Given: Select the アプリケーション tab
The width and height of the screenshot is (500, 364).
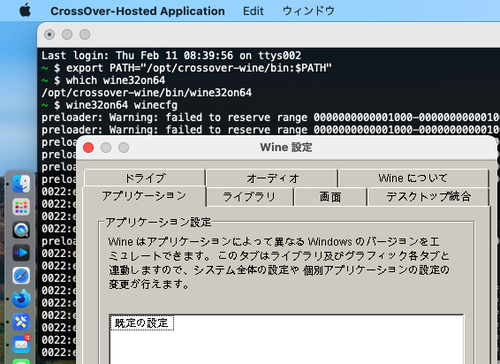Looking at the screenshot, I should coord(144,196).
